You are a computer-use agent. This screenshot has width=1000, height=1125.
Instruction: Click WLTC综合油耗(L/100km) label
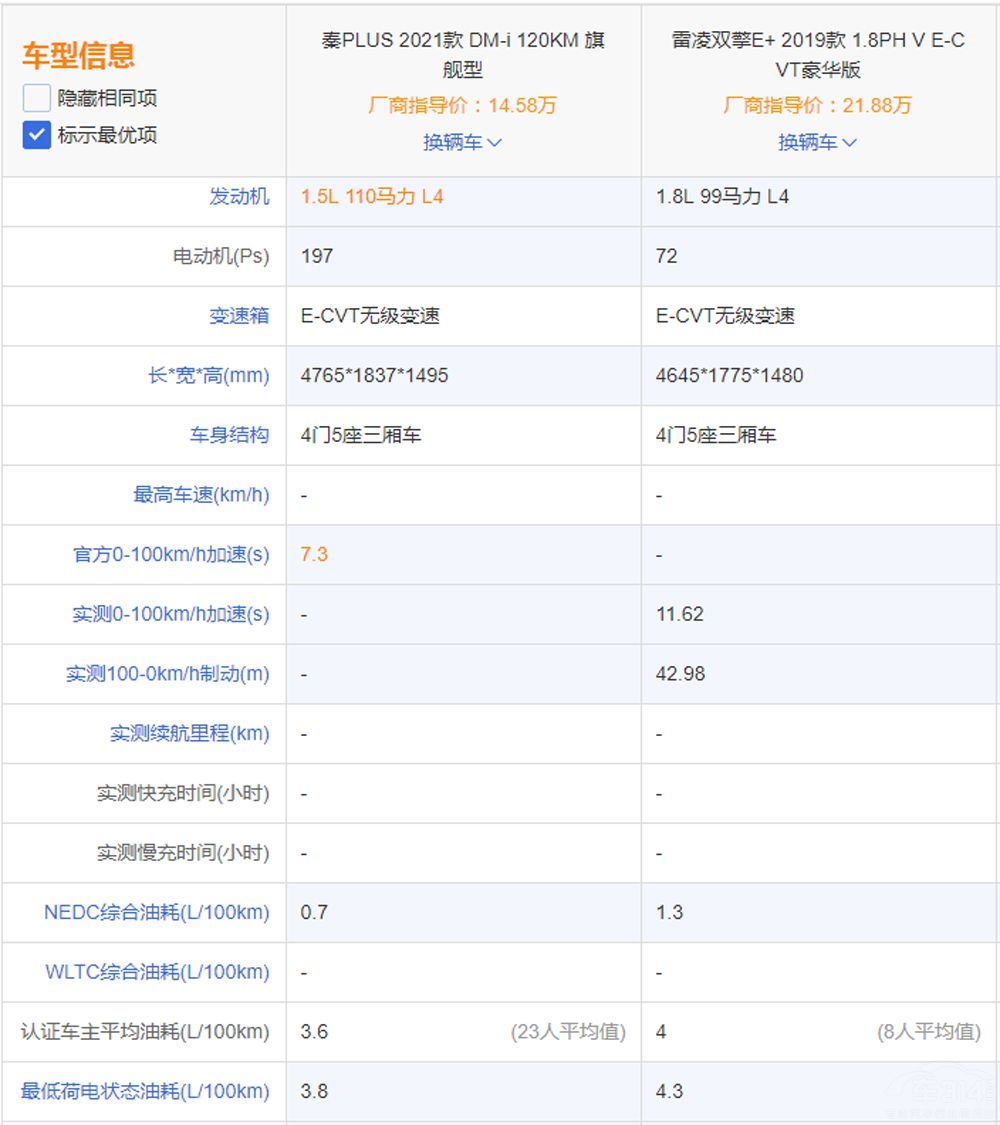[157, 972]
